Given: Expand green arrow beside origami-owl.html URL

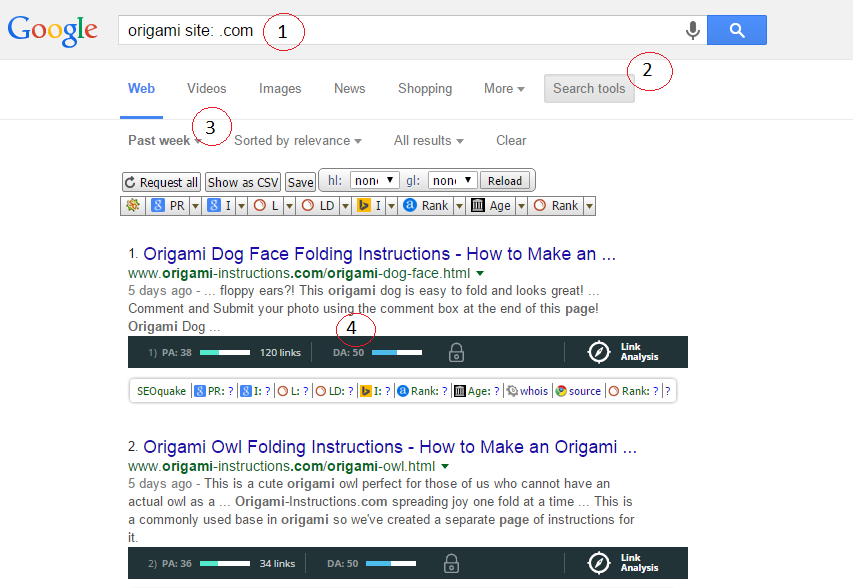Looking at the screenshot, I should coord(445,466).
